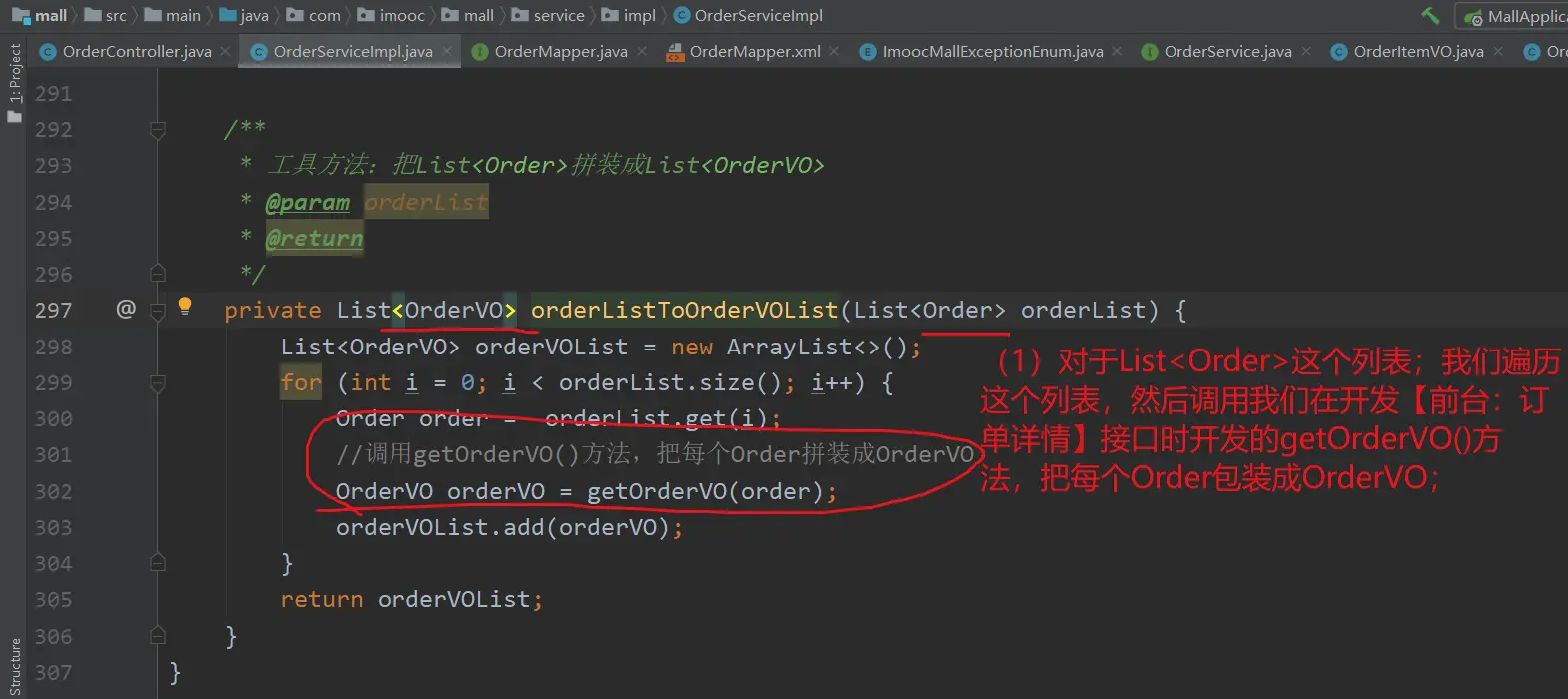
Task: Collapse the method at line 297
Action: [x=158, y=311]
